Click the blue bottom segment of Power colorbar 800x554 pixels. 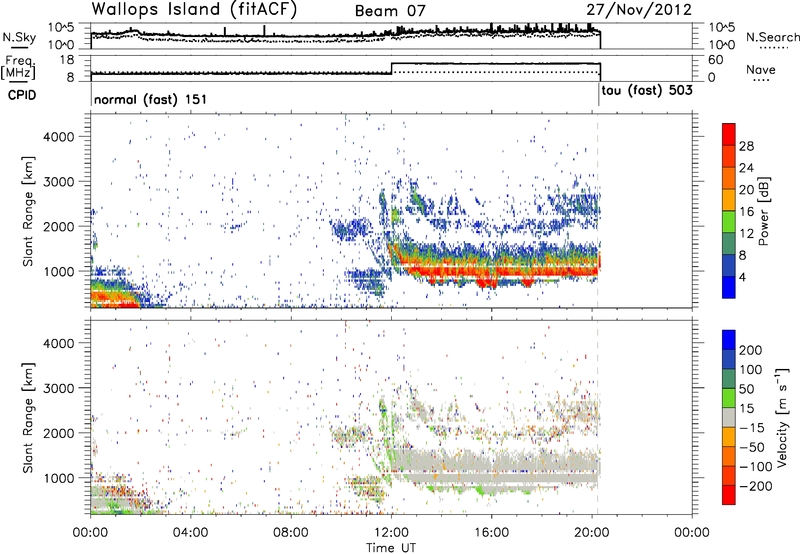tap(729, 288)
